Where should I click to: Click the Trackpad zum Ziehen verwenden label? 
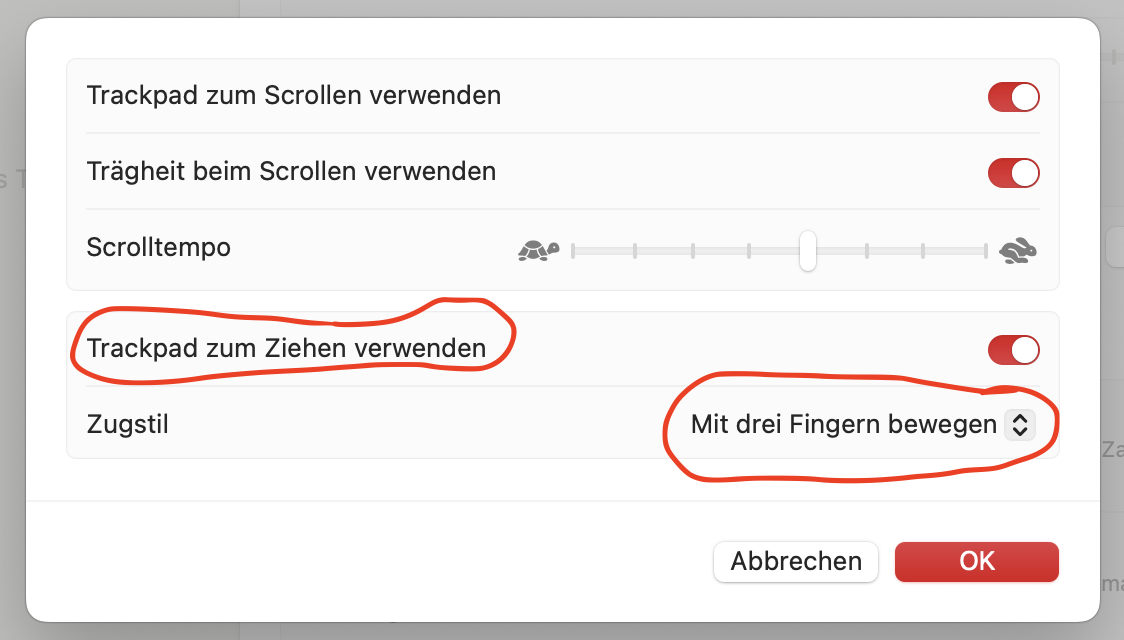click(x=286, y=348)
